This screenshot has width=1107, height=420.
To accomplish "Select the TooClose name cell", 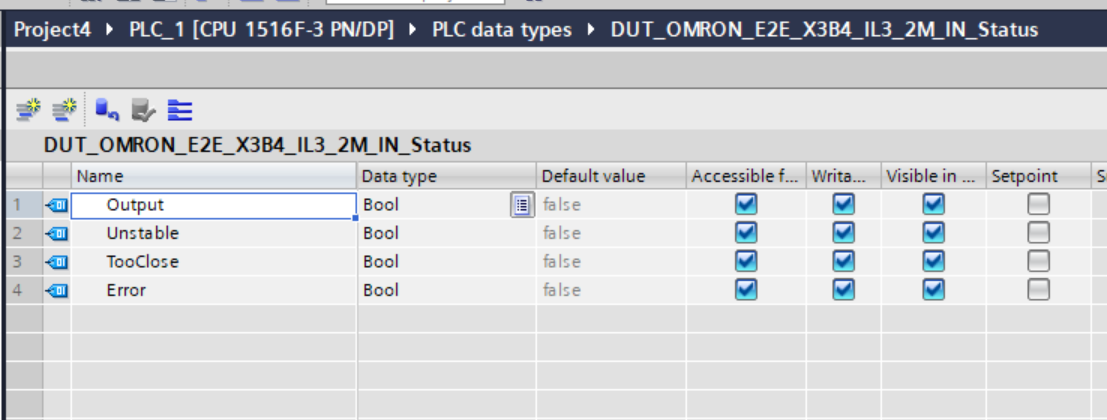I will [x=214, y=262].
